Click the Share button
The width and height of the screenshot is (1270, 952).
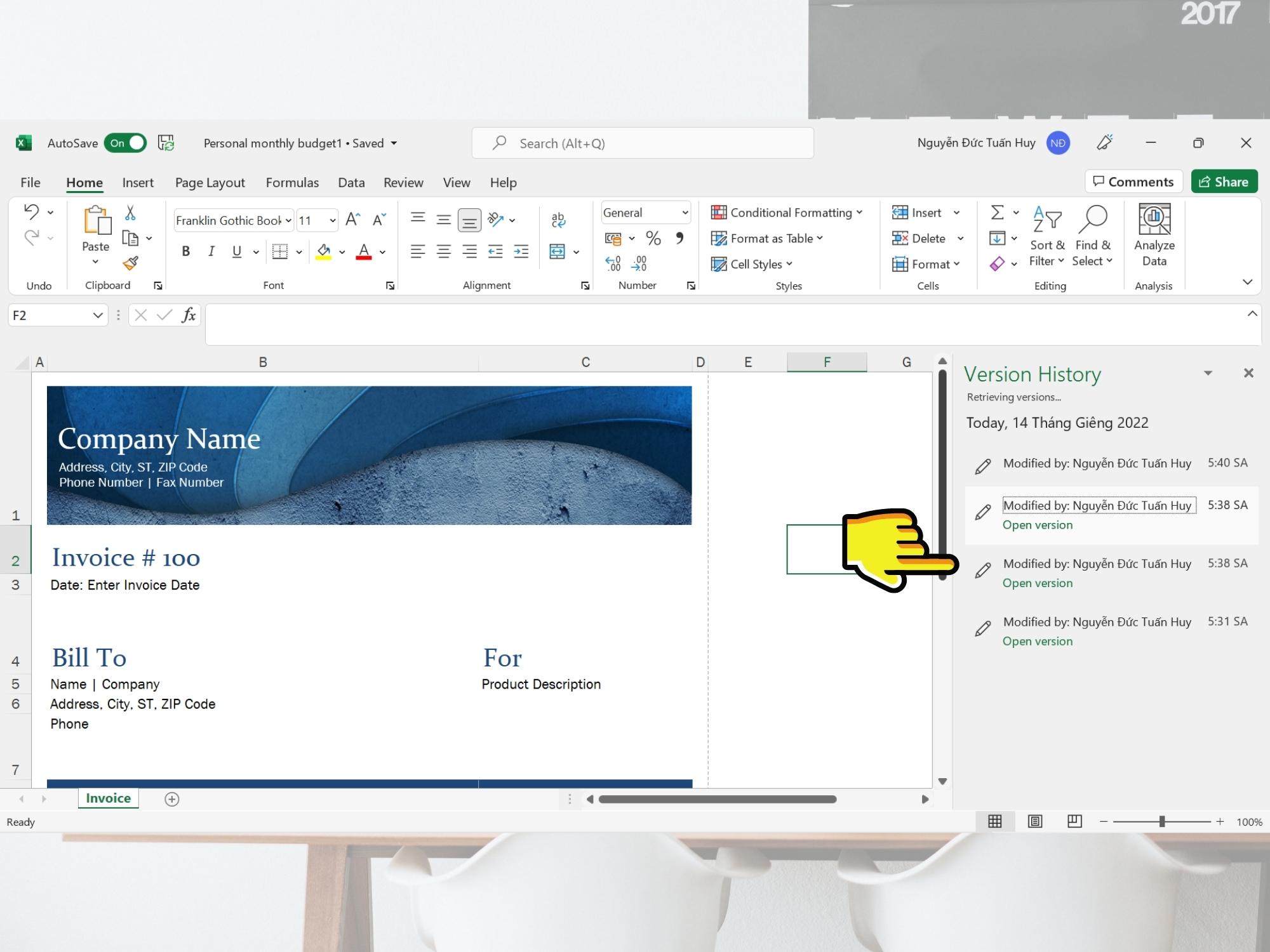click(1224, 182)
